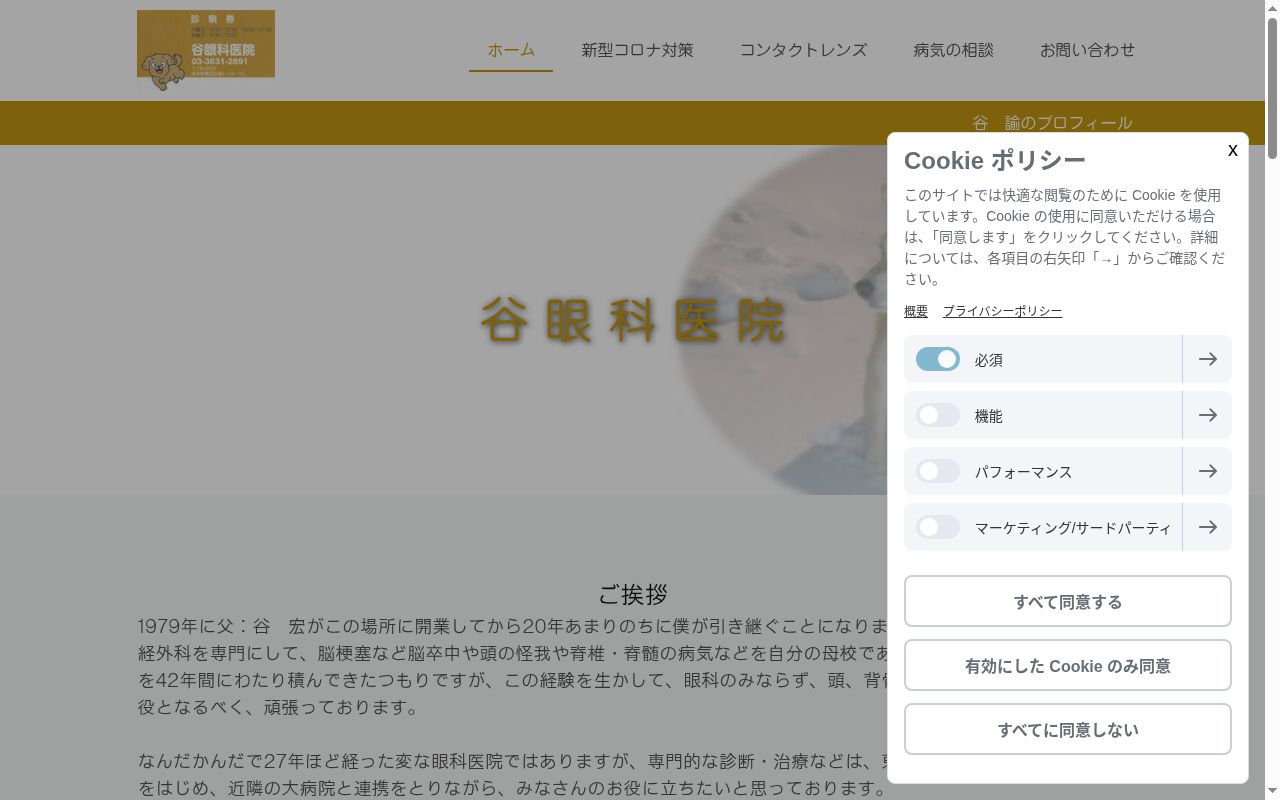Click the 谷眼科医院 hero title text

coord(634,320)
